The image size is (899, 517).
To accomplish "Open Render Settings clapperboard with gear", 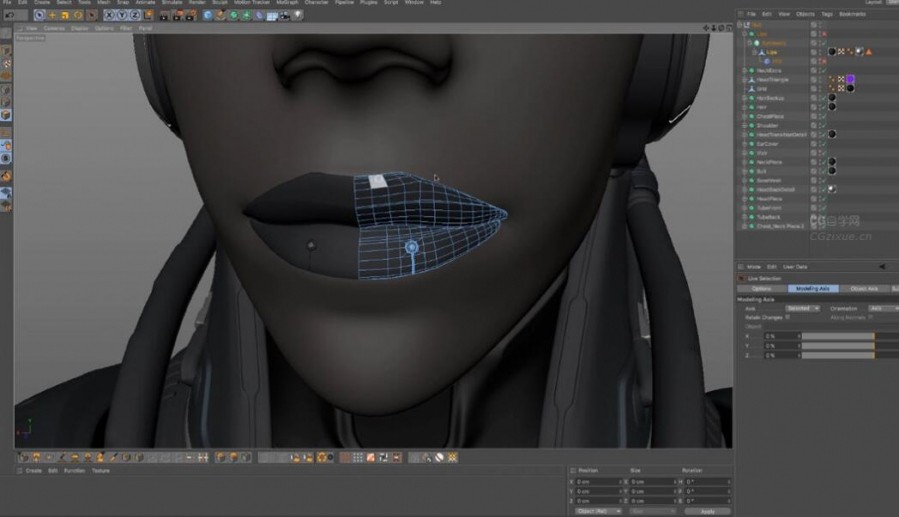I will [189, 15].
